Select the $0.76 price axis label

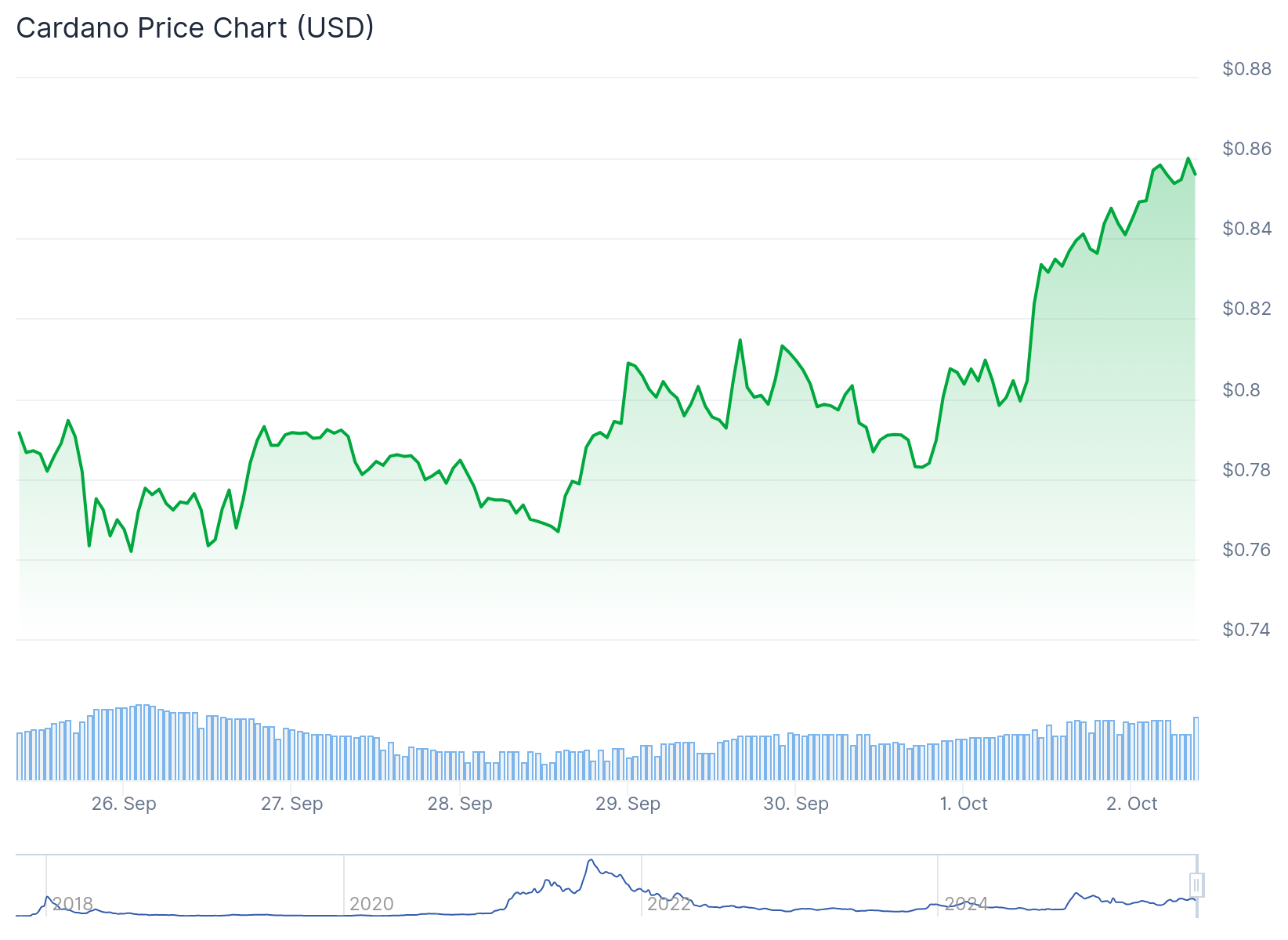click(x=1246, y=550)
